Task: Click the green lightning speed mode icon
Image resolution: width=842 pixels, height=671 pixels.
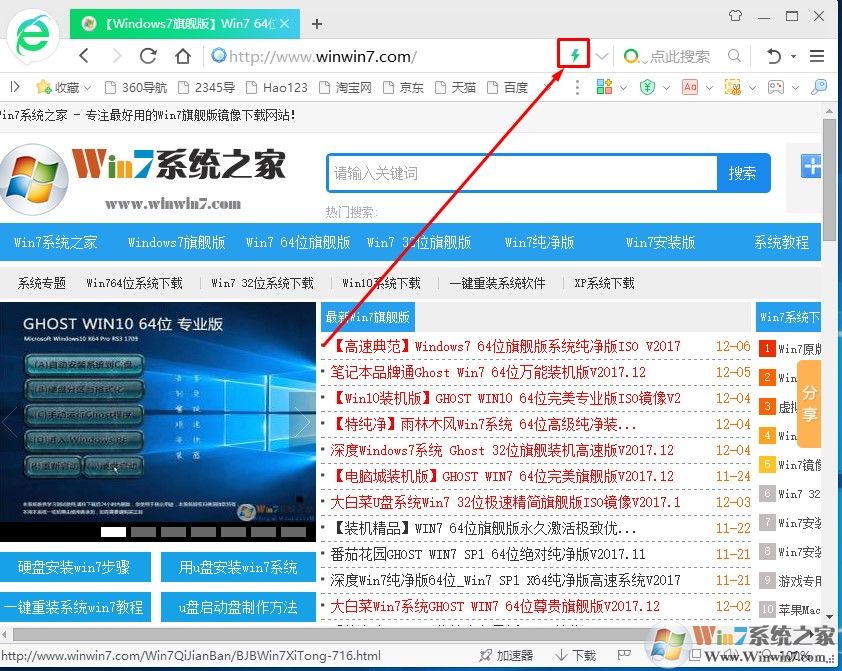Action: coord(575,54)
